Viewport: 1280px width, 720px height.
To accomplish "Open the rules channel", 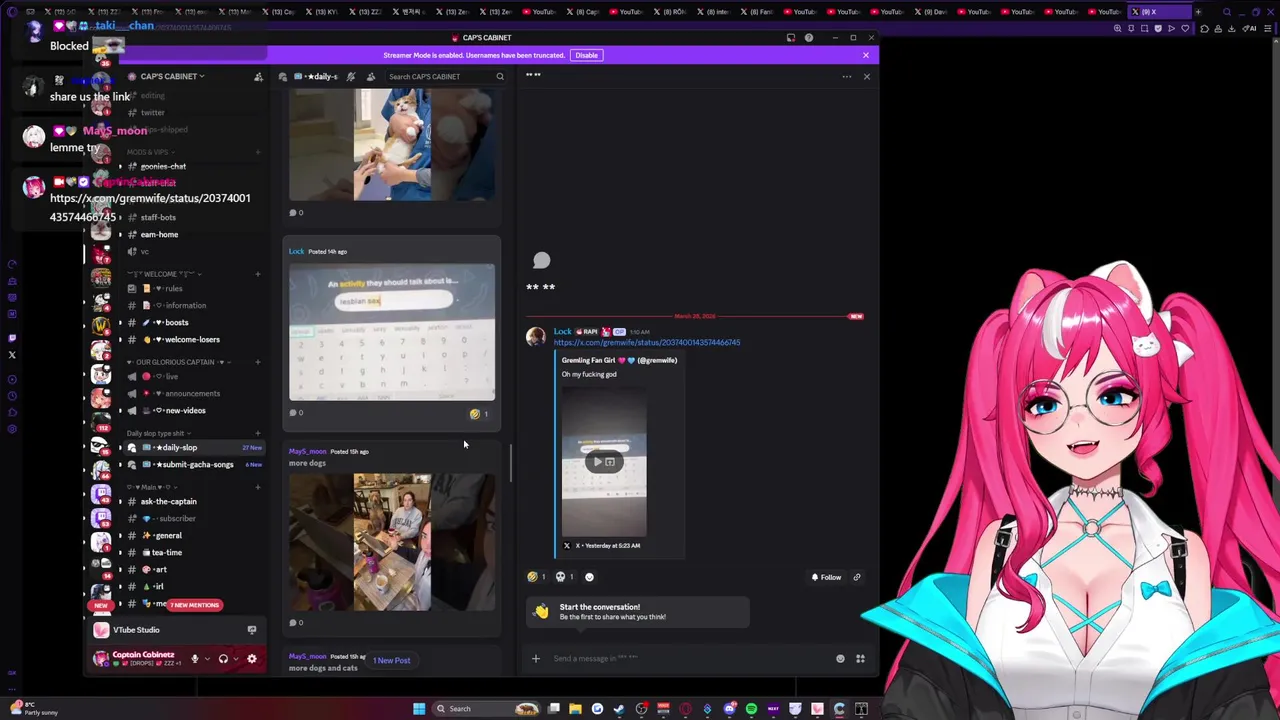I will [172, 288].
